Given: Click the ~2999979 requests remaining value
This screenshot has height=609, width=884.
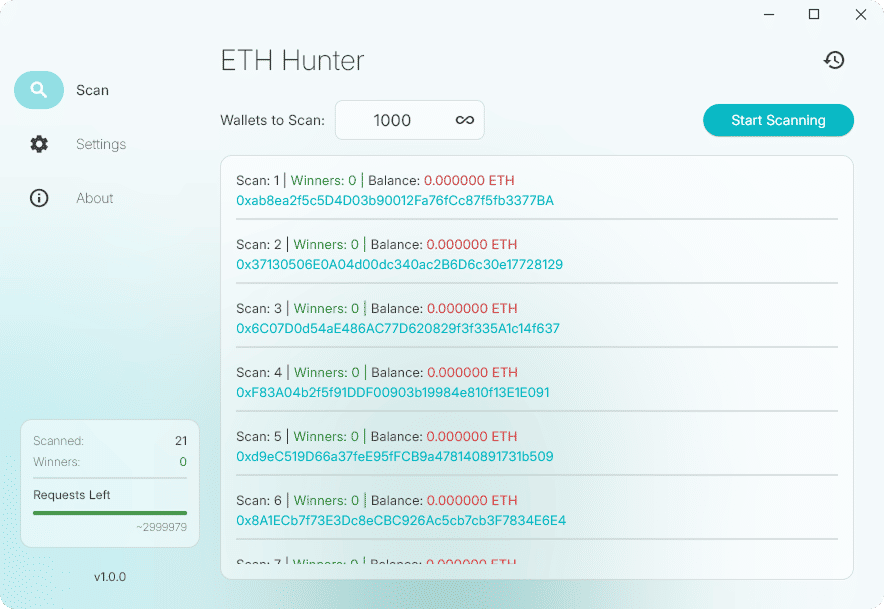Looking at the screenshot, I should click(161, 527).
